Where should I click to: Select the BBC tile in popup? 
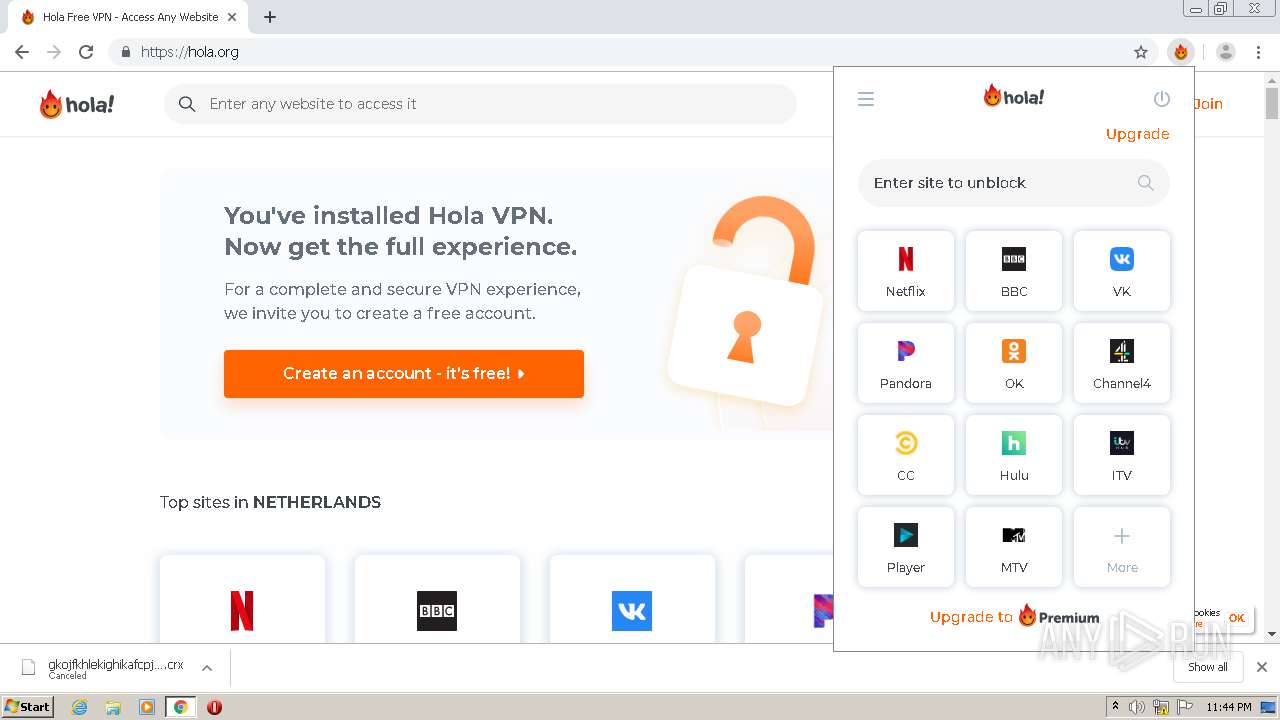point(1014,271)
